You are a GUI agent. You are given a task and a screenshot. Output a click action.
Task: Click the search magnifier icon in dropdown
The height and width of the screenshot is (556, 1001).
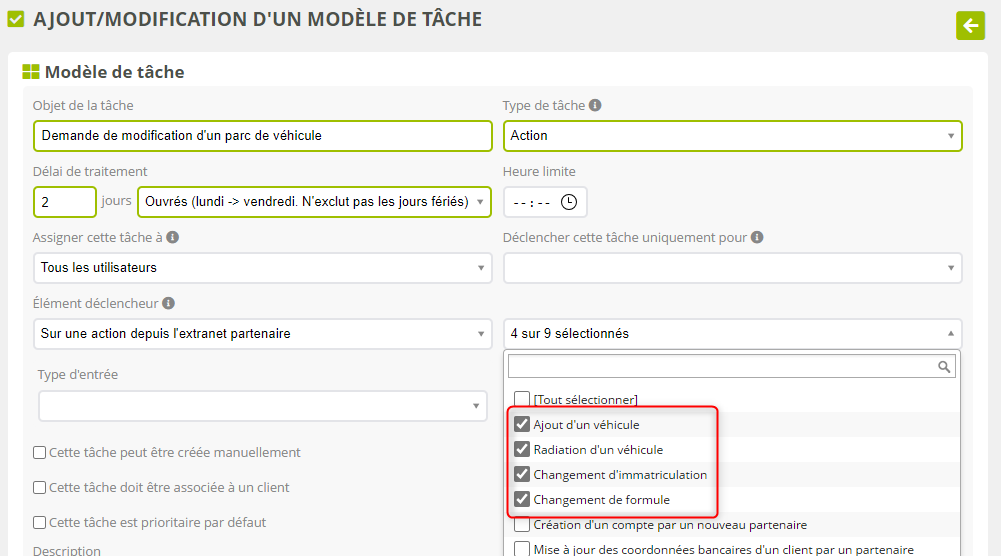(943, 367)
